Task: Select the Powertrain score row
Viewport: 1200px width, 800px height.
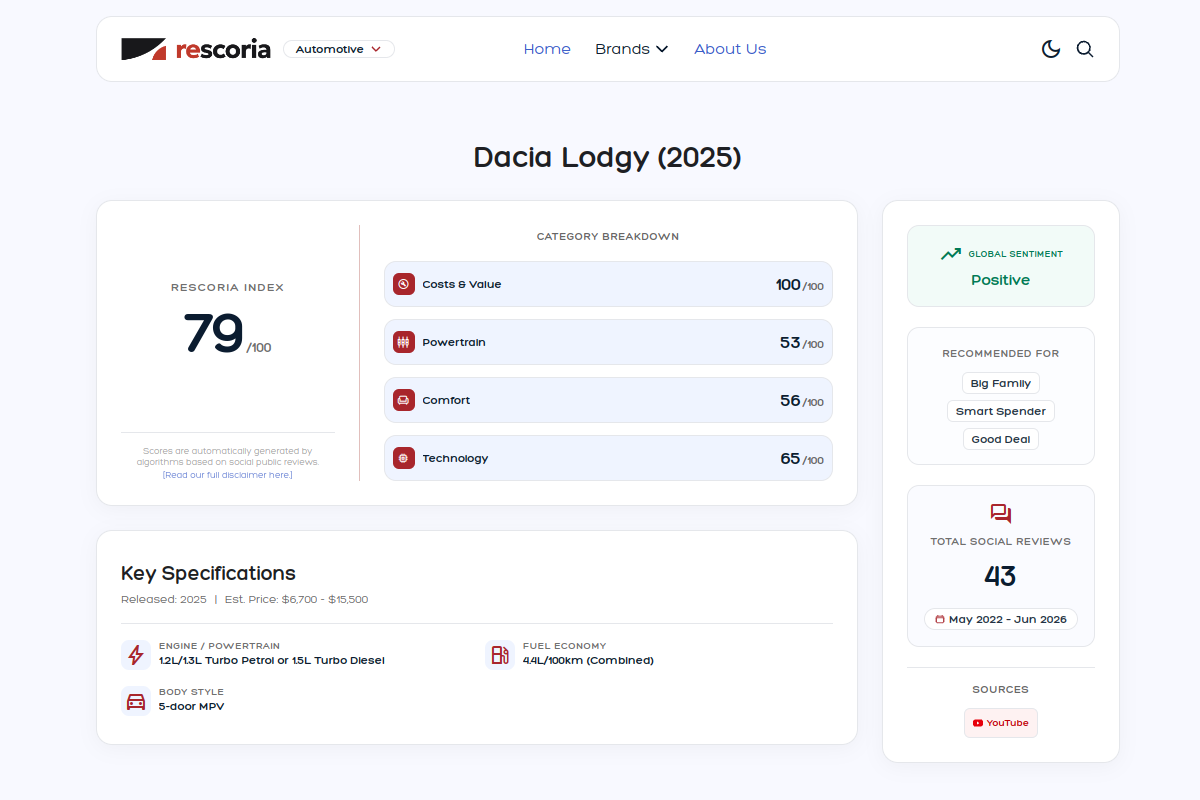Action: coord(608,342)
